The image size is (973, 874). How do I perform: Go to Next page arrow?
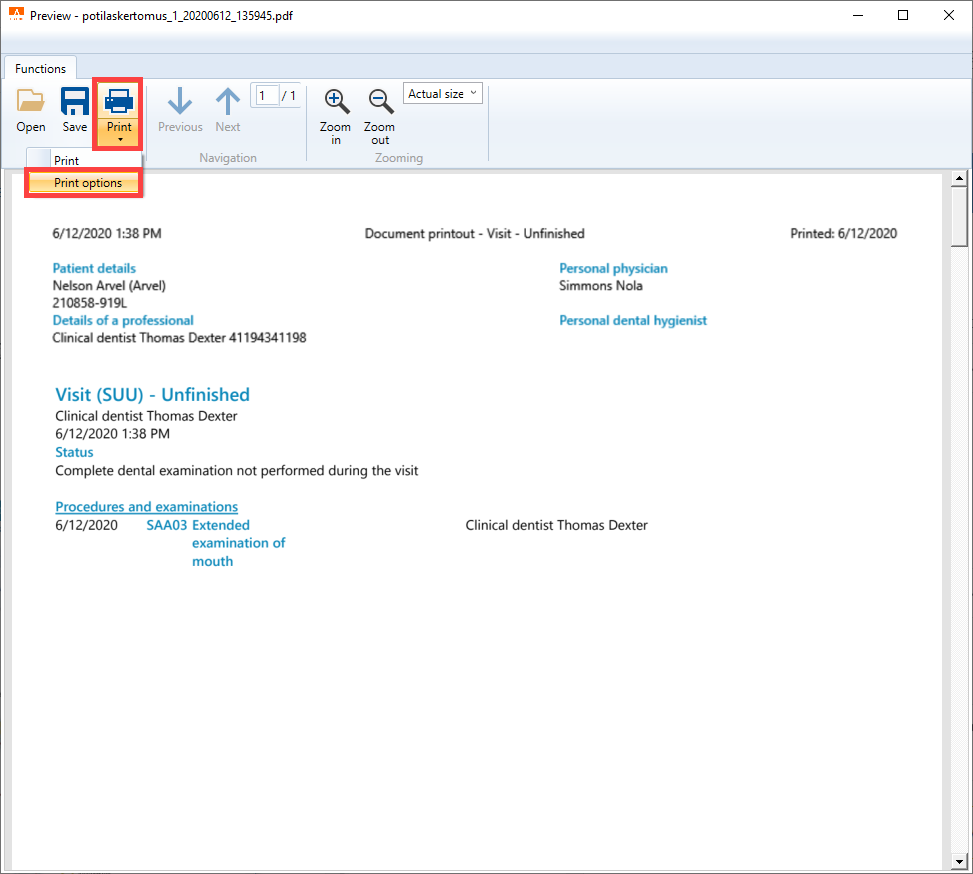point(228,101)
